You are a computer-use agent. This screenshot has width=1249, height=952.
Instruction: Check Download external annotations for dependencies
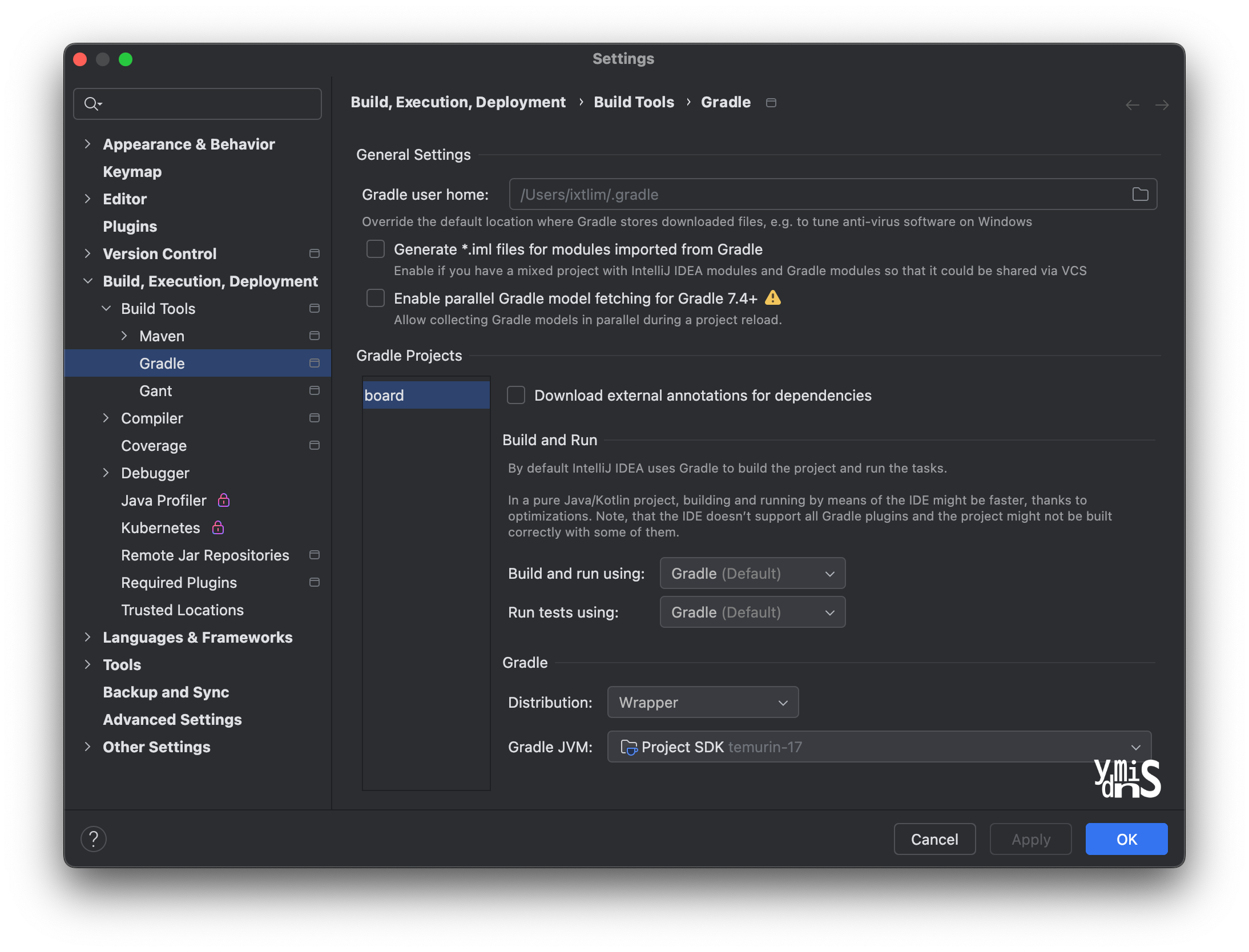tap(516, 395)
